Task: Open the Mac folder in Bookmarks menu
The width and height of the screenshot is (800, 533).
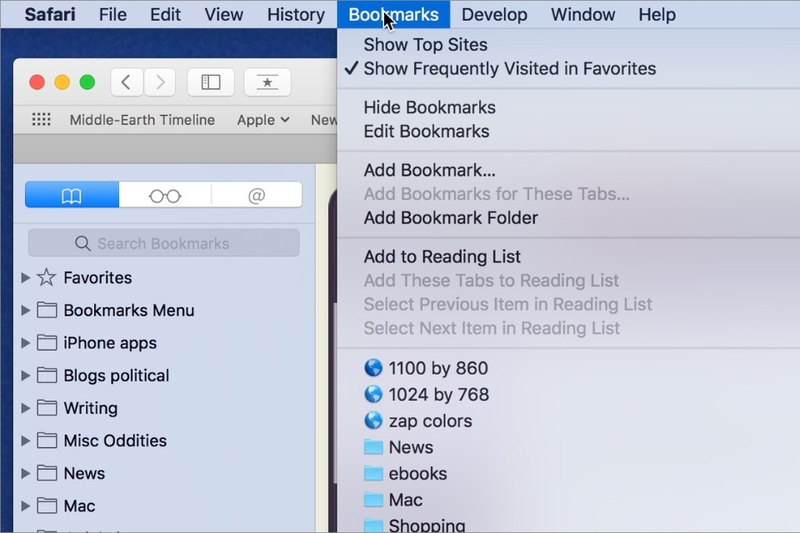Action: click(x=406, y=500)
